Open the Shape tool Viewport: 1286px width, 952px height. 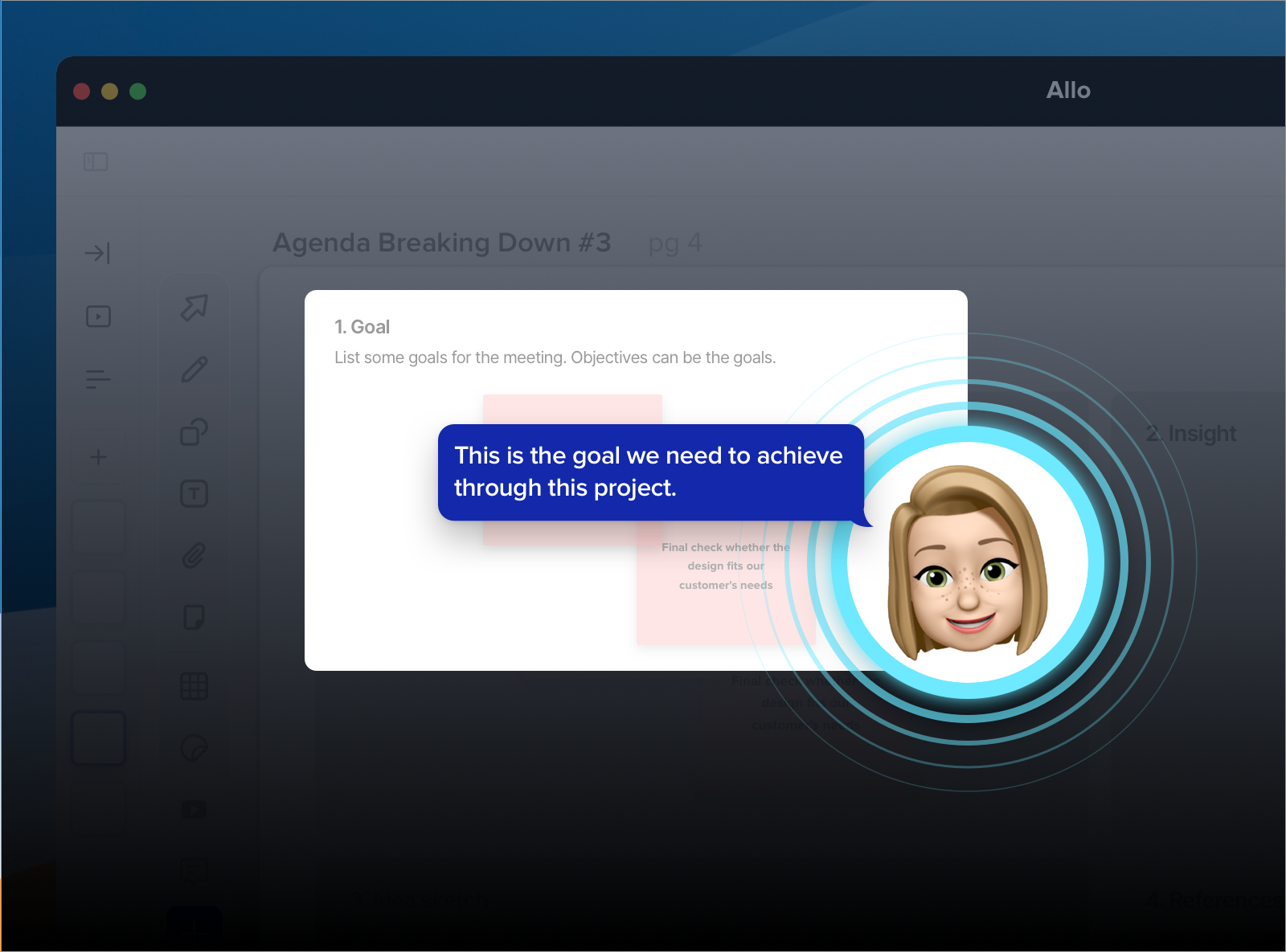194,432
